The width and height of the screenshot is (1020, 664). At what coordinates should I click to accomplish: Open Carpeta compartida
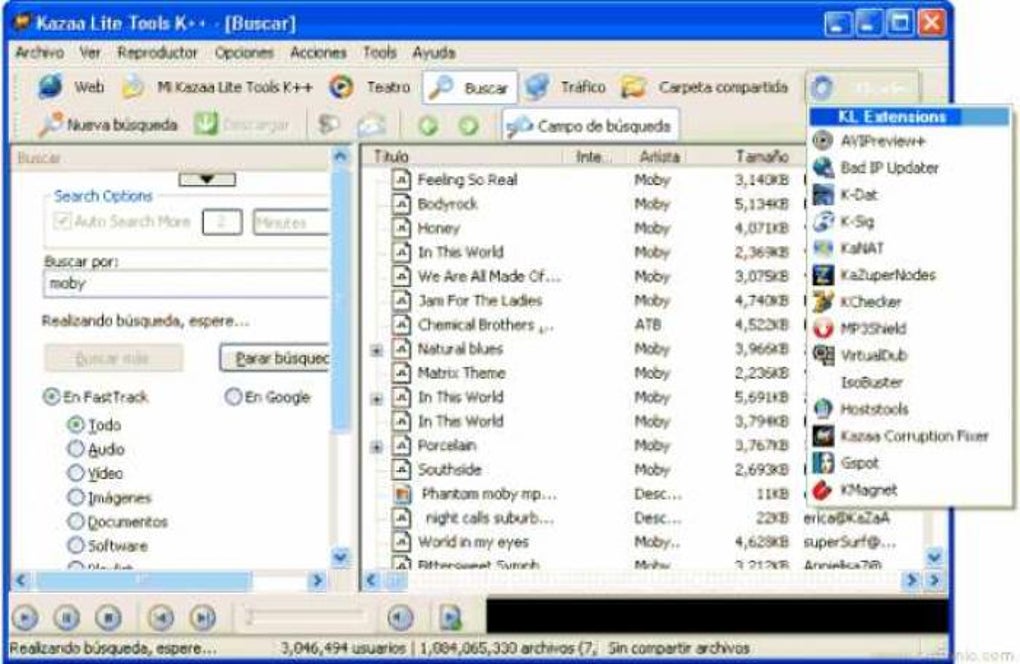pos(705,86)
